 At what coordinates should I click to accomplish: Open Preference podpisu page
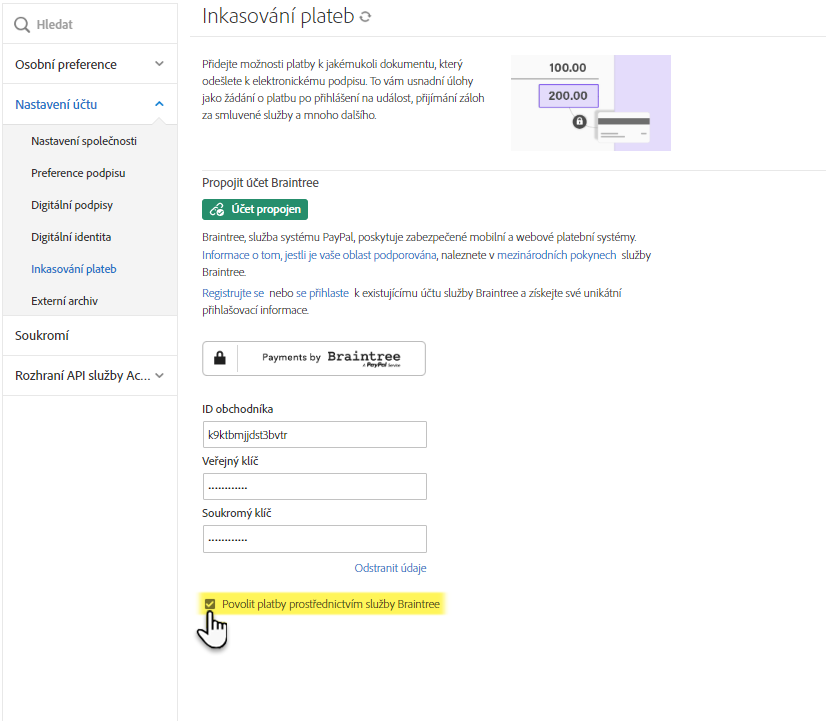click(78, 173)
